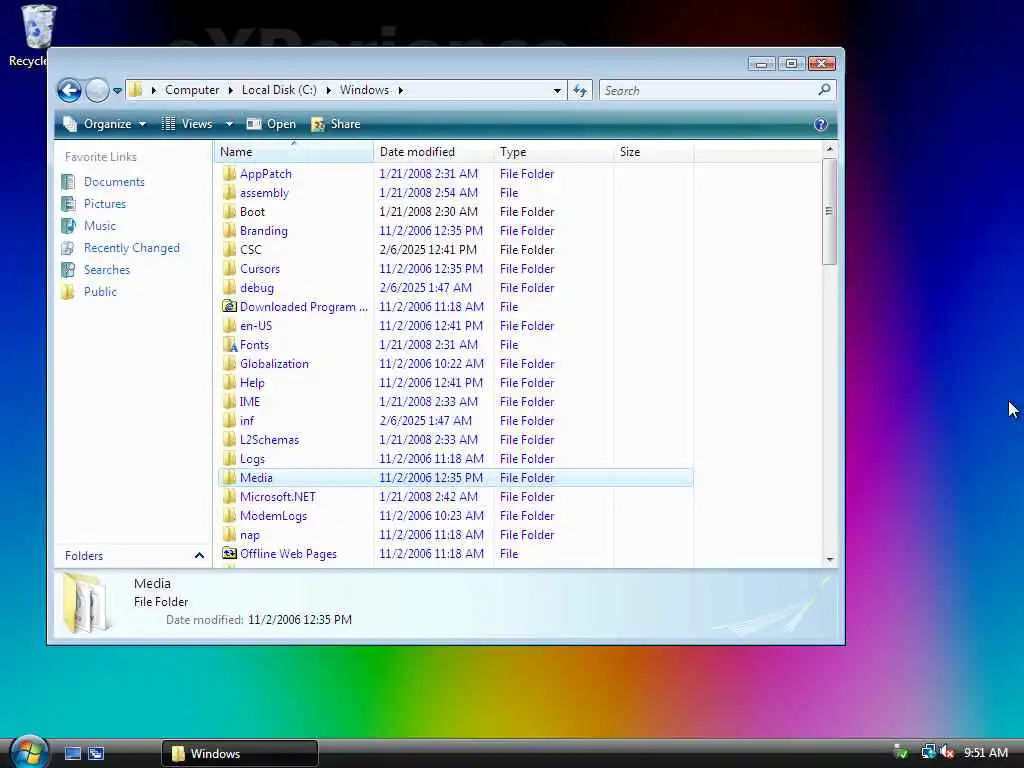Screen dimensions: 1024x768
Task: Open the Organize menu
Action: click(x=104, y=124)
